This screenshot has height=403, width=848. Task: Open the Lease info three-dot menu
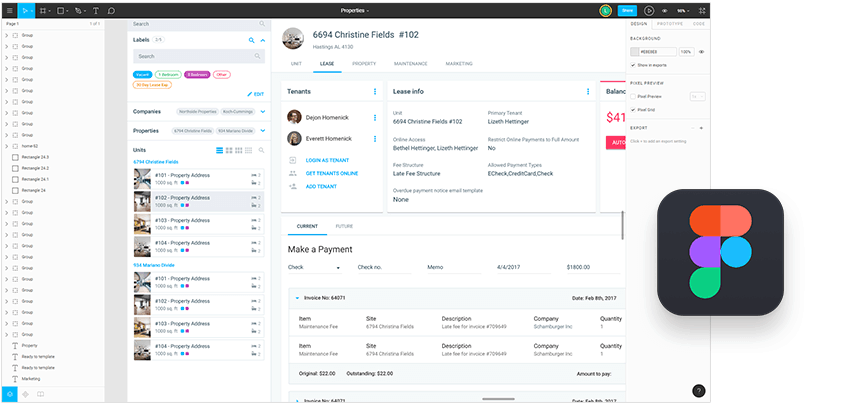588,91
